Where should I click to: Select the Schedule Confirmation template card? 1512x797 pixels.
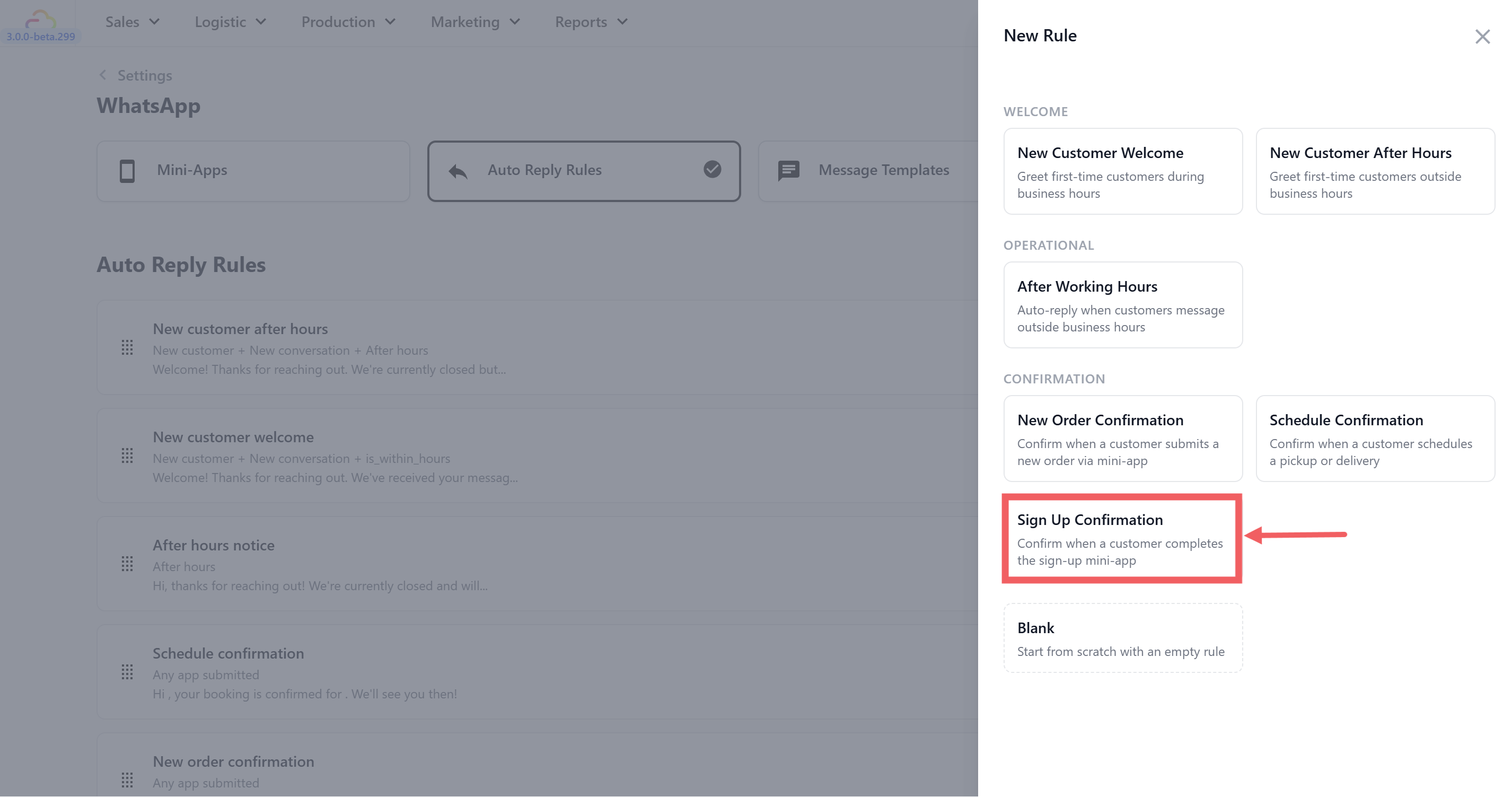(x=1375, y=439)
